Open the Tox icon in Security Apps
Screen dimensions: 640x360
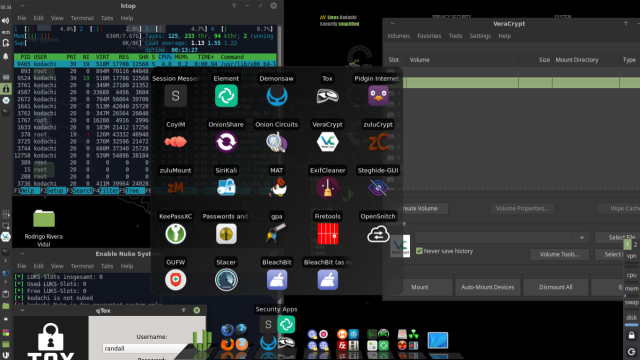click(x=327, y=96)
